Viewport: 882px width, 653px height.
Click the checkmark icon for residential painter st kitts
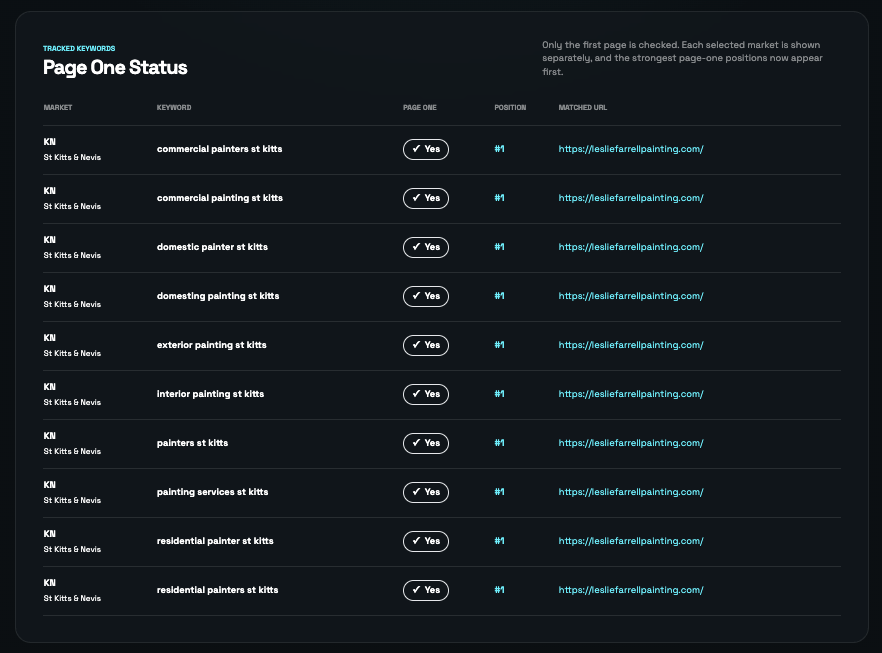pos(415,541)
